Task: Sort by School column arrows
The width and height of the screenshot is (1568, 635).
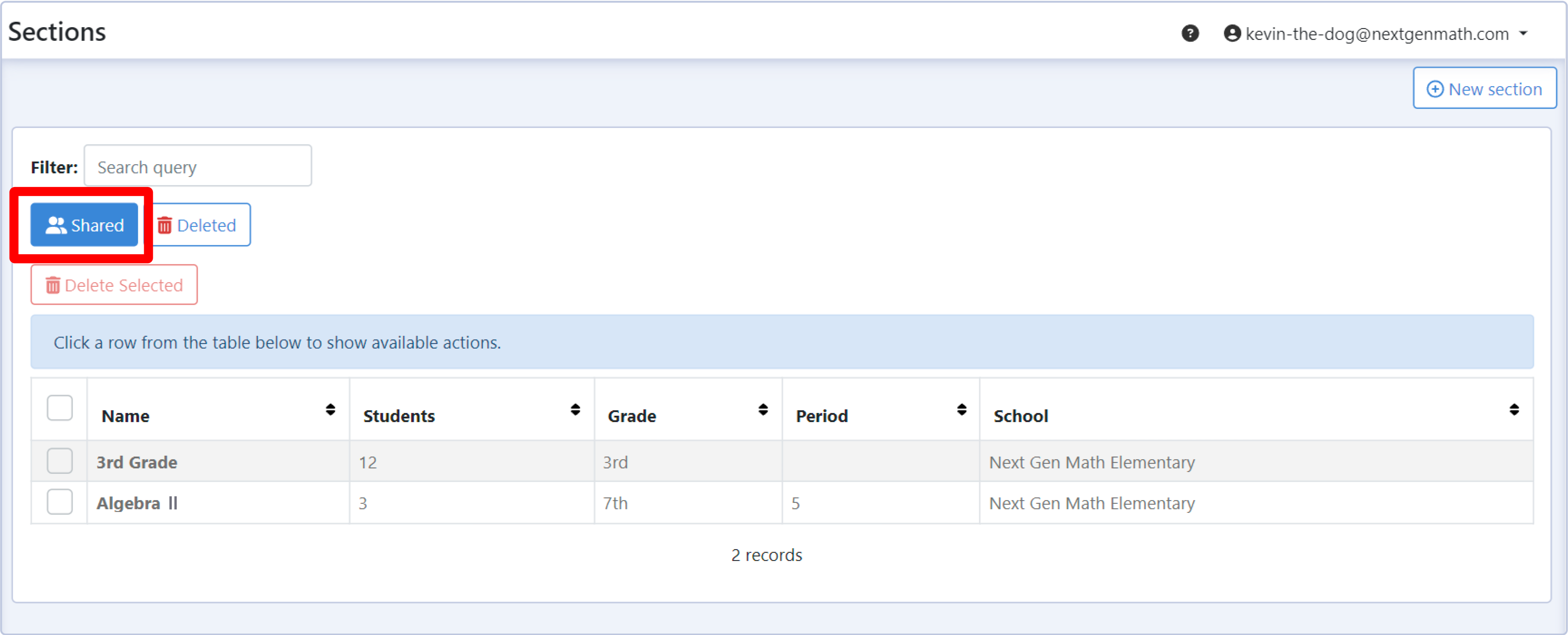Action: (x=1514, y=409)
